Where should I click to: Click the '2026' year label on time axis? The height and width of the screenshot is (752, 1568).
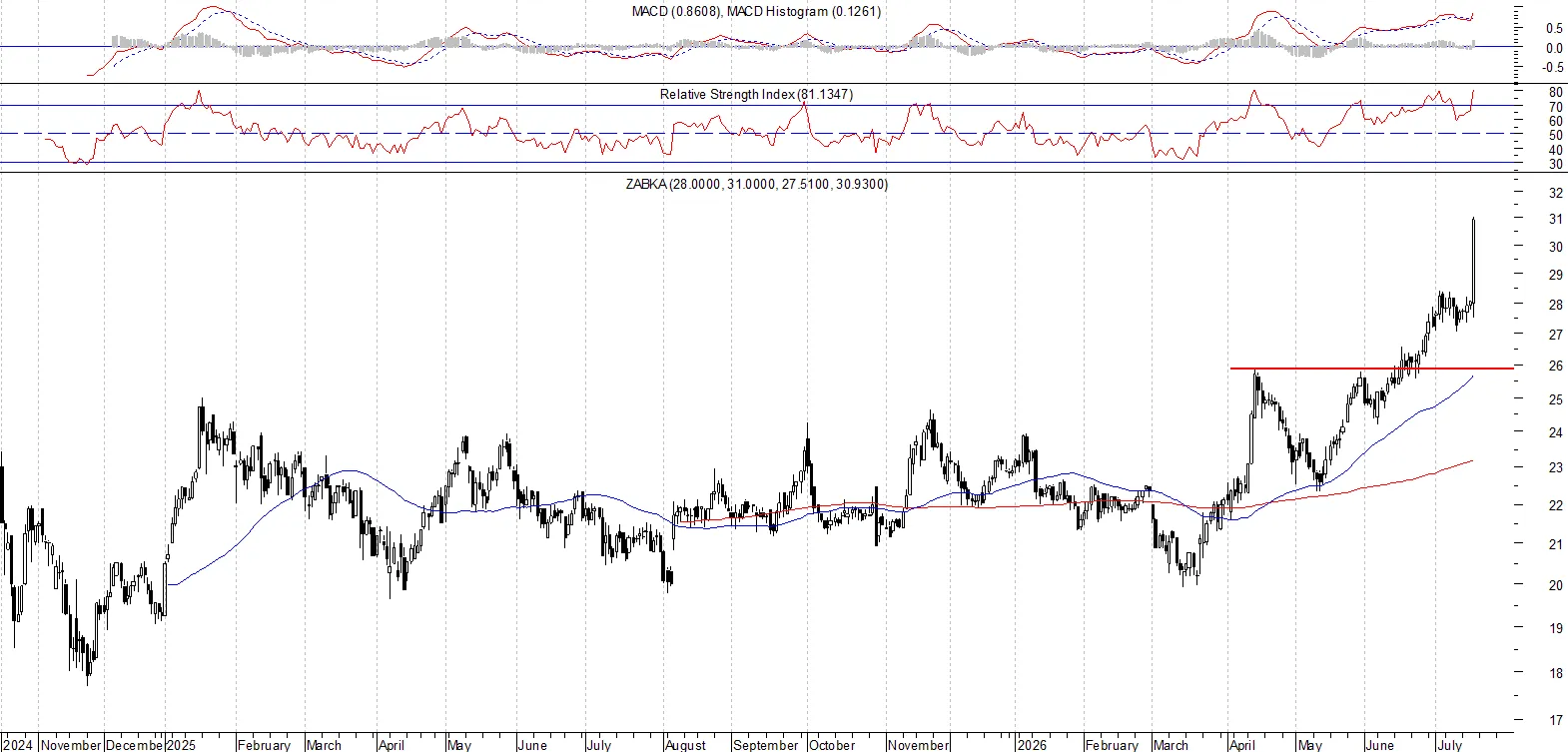click(1032, 745)
